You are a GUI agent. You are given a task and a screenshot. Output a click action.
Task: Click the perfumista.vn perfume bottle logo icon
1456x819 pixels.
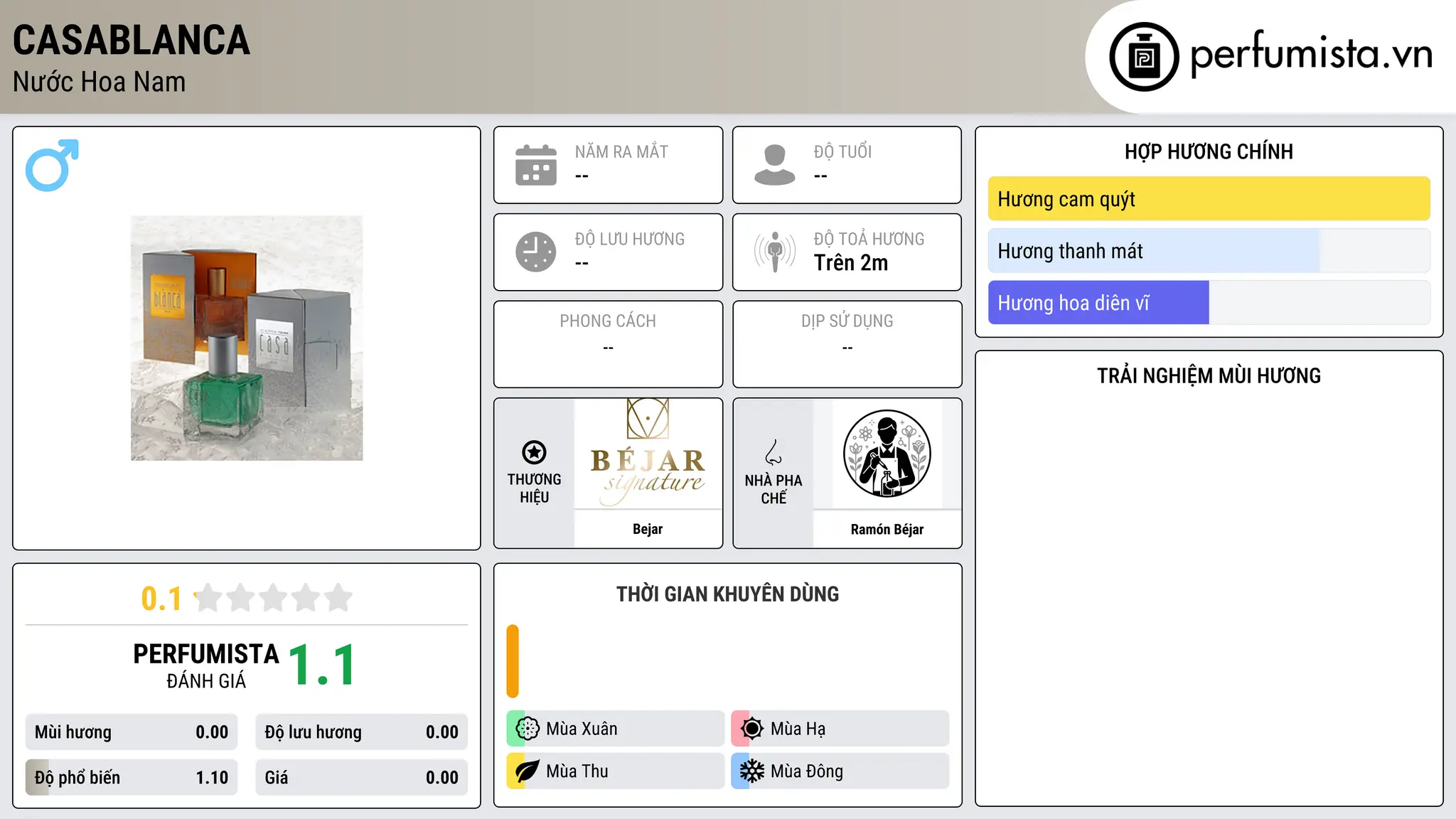1144,57
